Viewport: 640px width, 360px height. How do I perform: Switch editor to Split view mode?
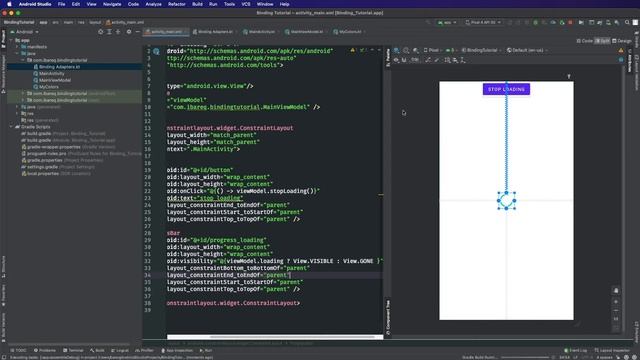[x=602, y=41]
